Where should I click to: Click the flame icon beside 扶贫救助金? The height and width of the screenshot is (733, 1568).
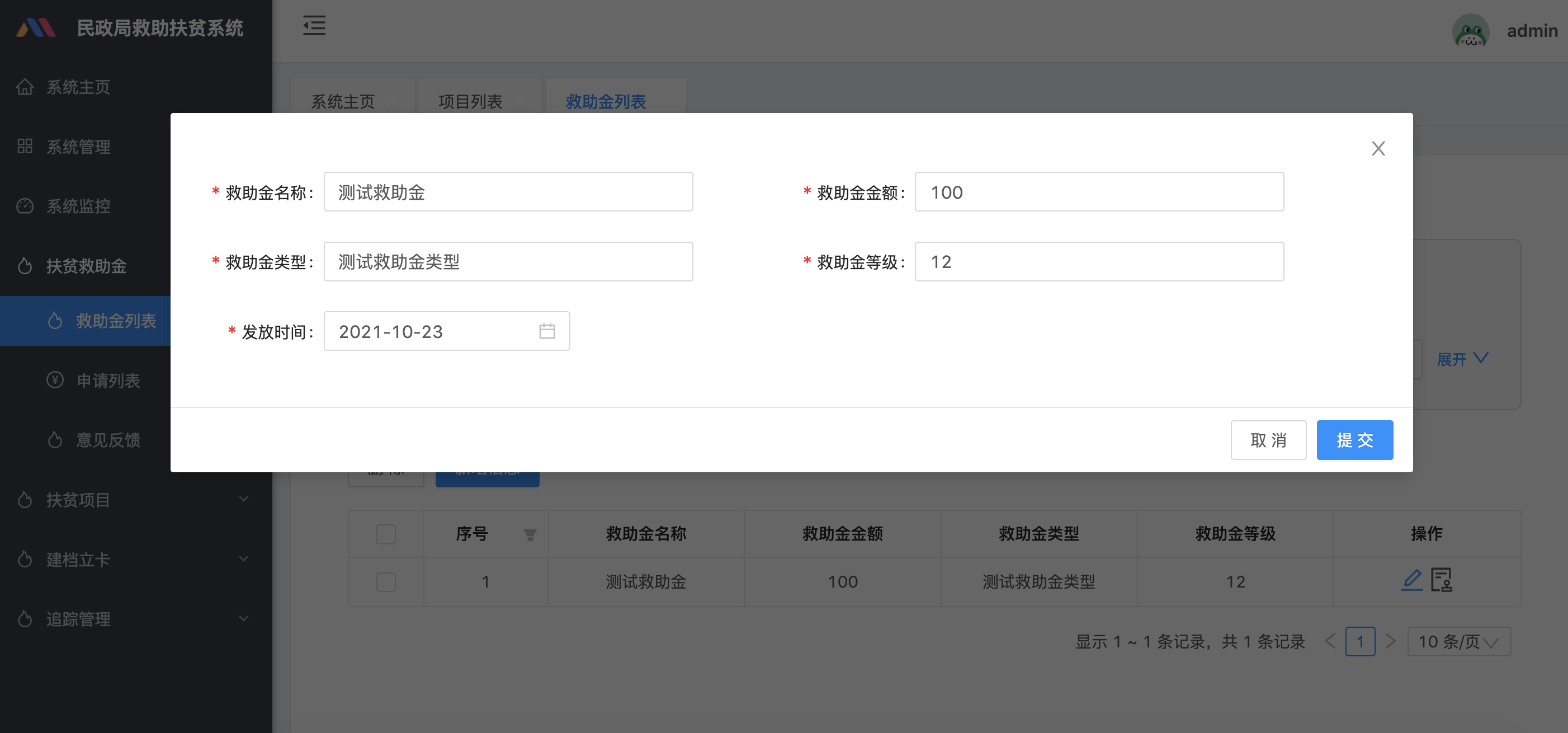[25, 266]
